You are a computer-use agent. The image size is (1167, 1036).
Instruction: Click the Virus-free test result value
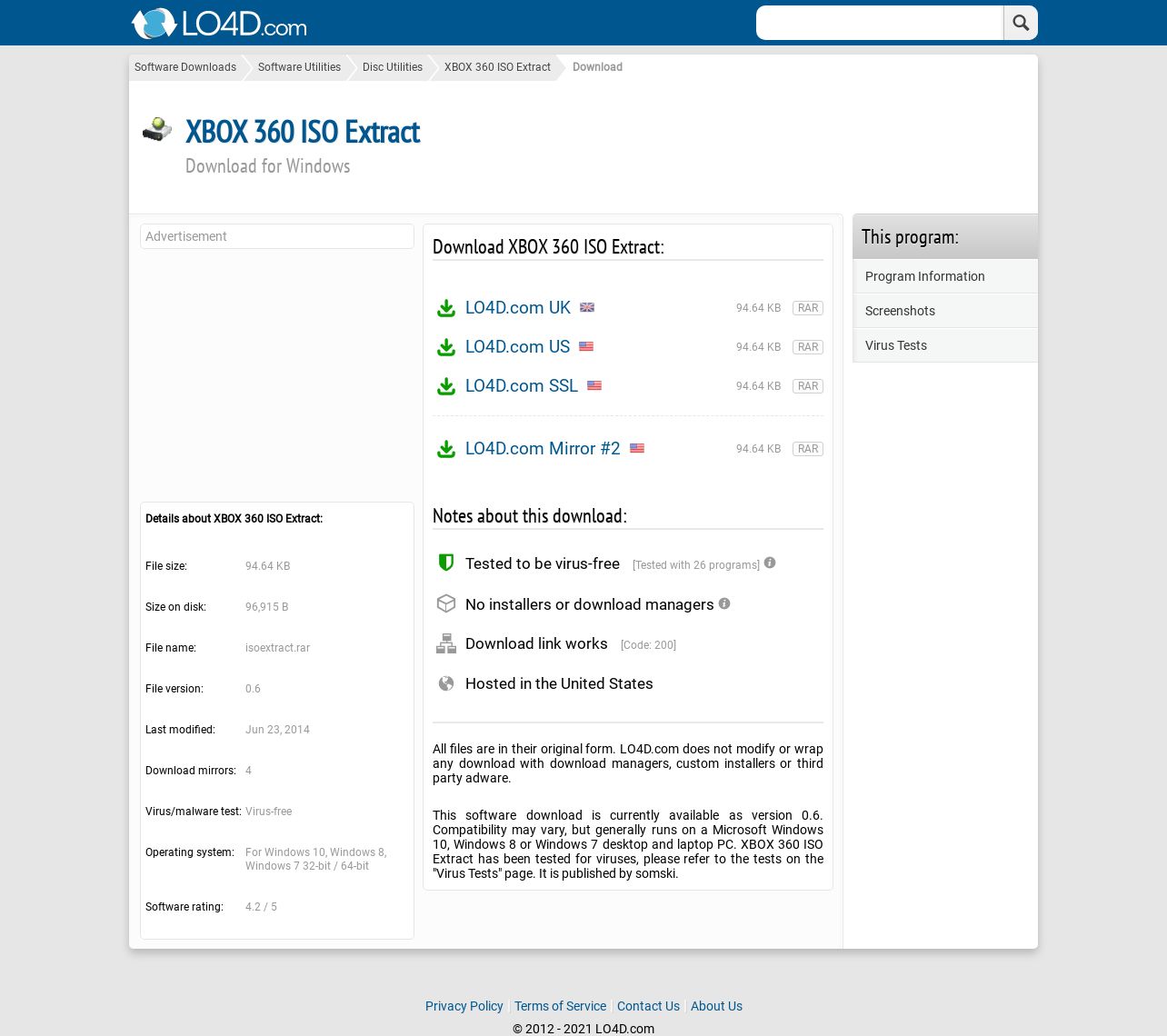(268, 812)
